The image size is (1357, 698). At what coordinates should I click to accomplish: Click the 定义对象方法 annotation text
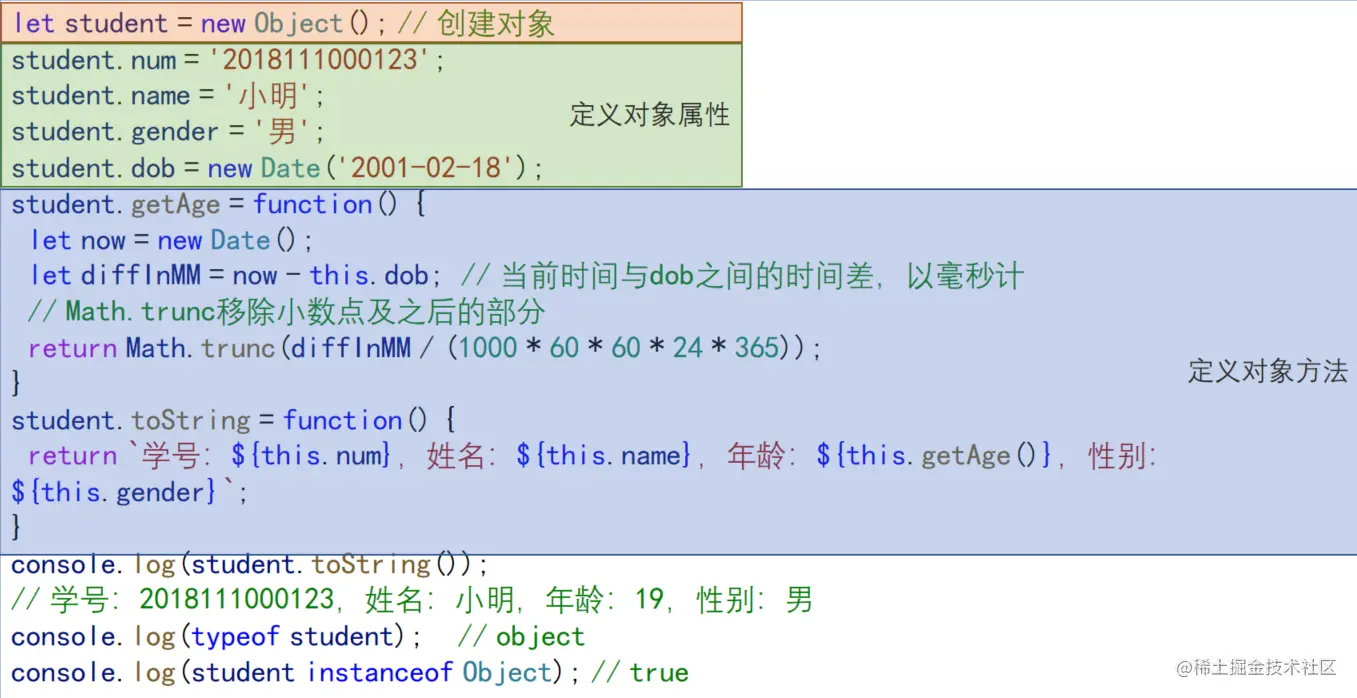(1267, 372)
